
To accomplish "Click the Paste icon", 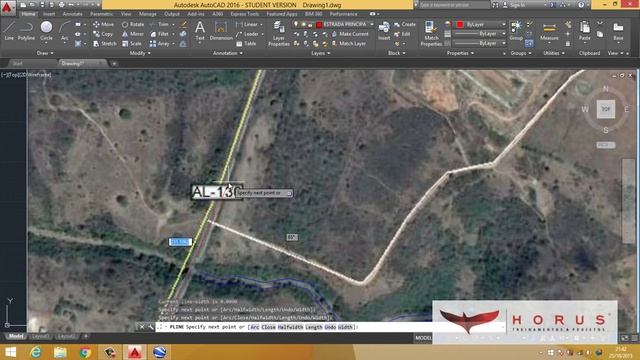I will coord(584,31).
